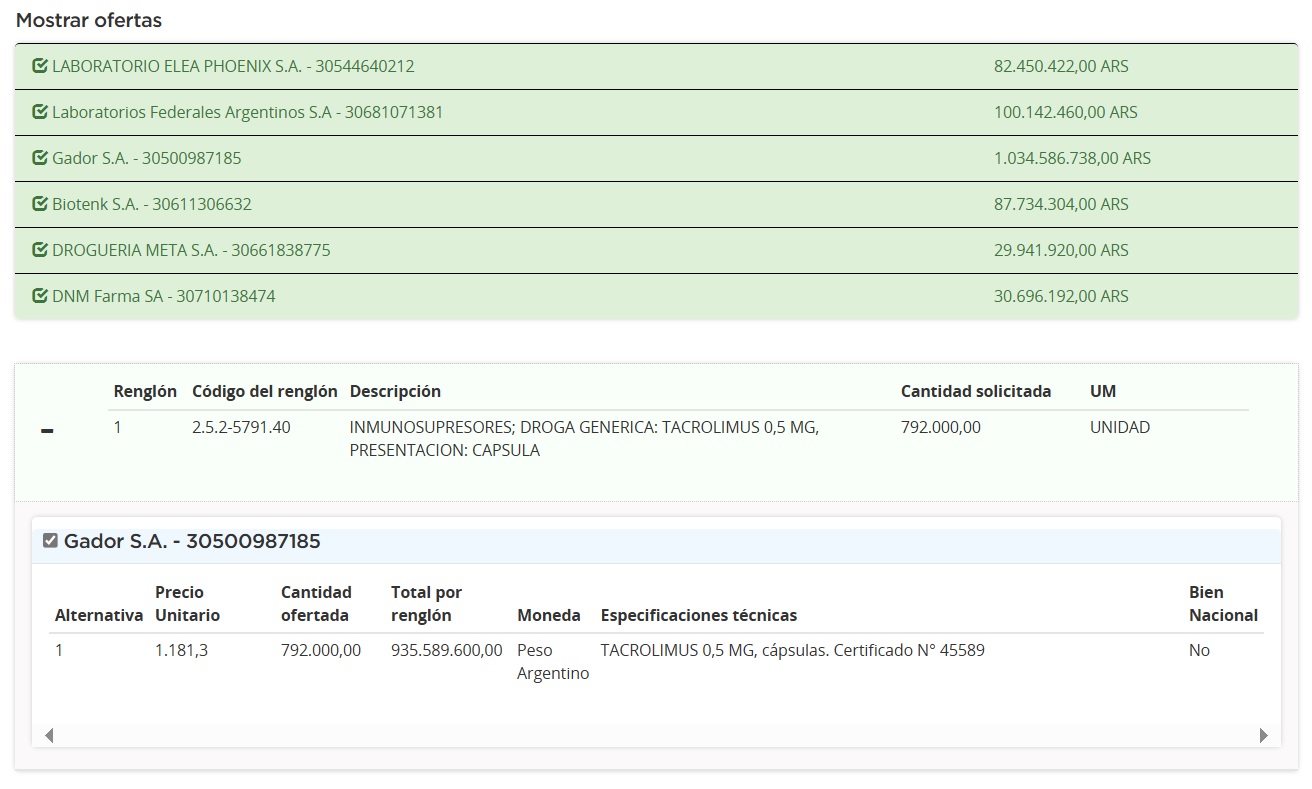Click the check icon beside Biotenk S.A.
1312x789 pixels.
point(40,204)
